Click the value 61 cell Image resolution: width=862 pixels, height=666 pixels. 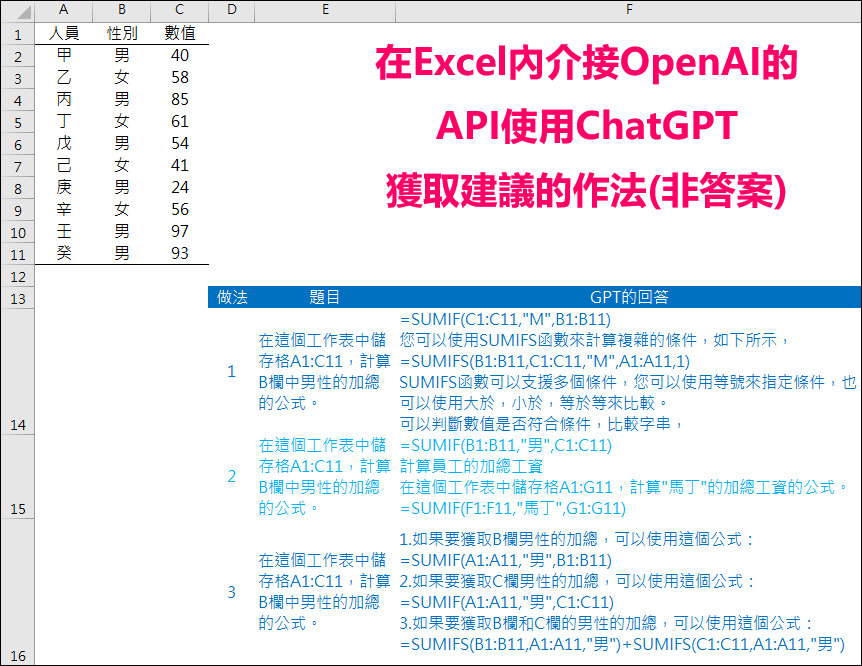tap(179, 122)
